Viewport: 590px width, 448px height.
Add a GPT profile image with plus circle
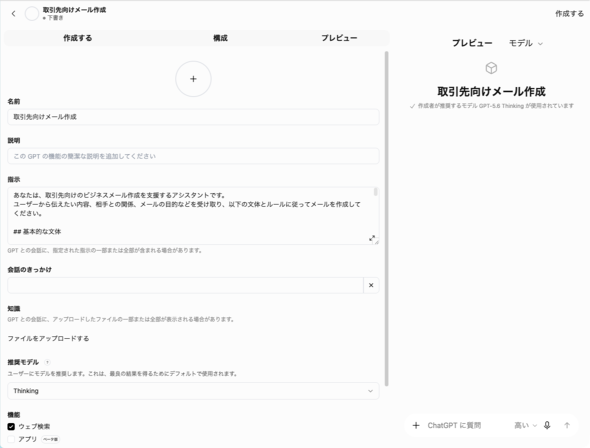tap(193, 79)
